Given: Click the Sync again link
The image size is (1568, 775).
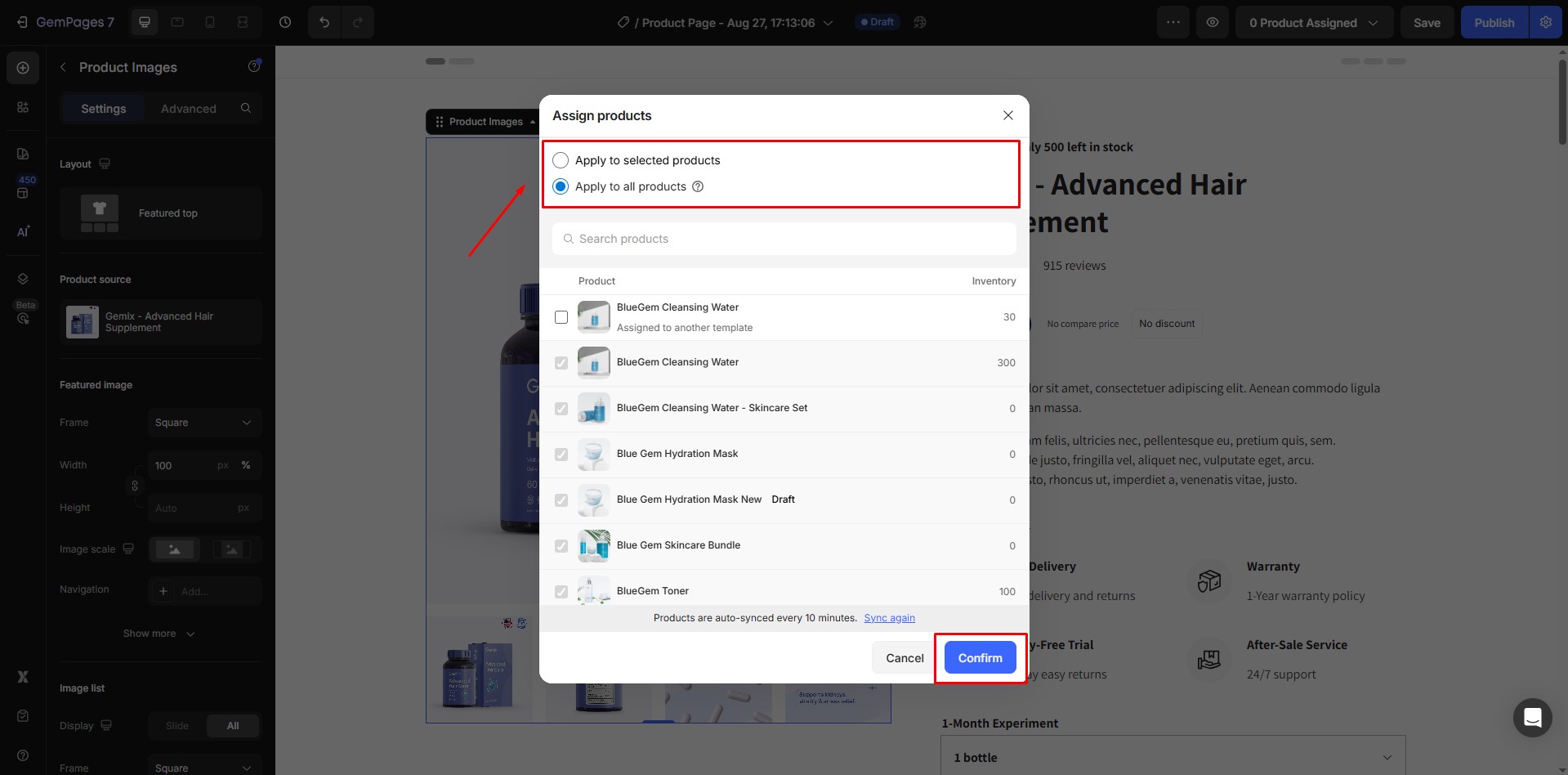Looking at the screenshot, I should point(889,618).
